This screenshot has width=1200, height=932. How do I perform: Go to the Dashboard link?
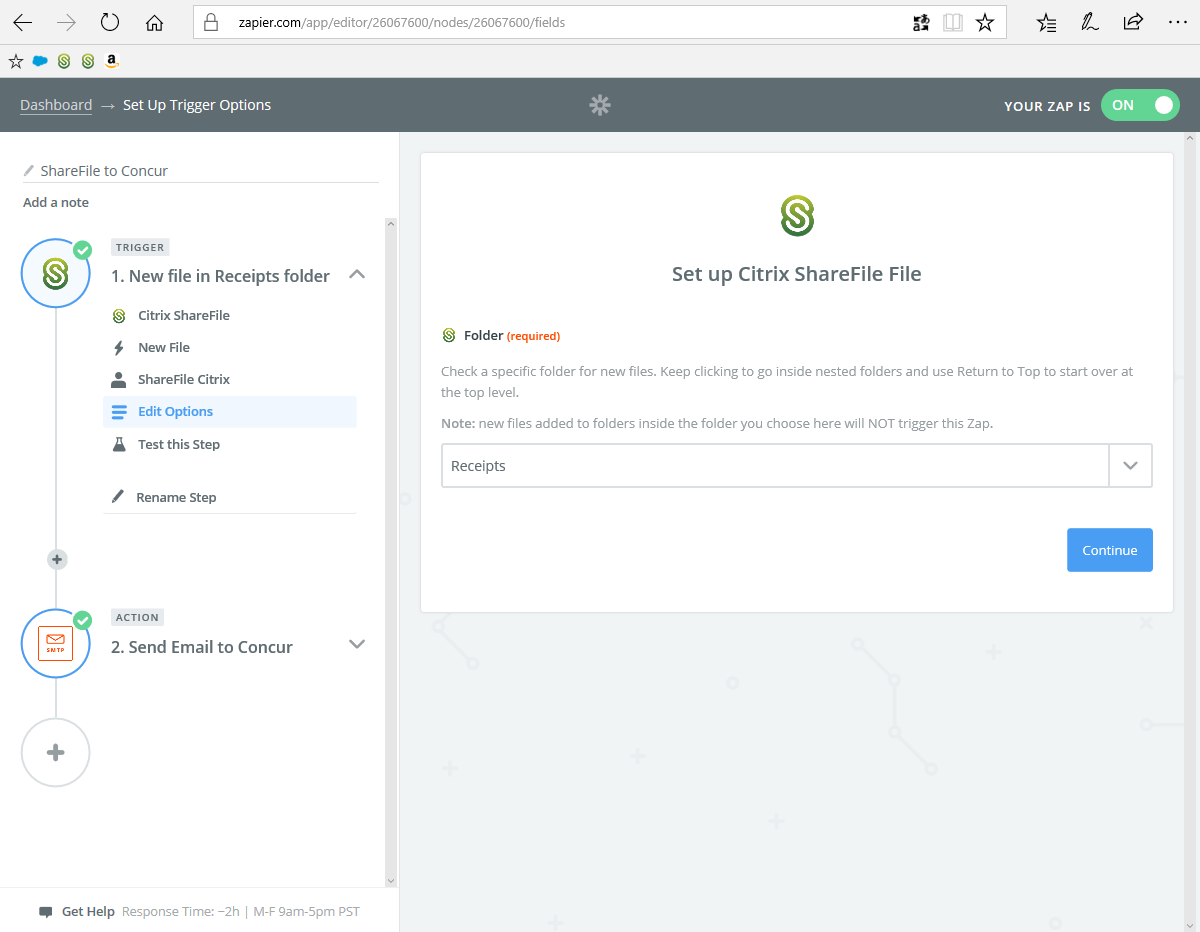coord(56,105)
